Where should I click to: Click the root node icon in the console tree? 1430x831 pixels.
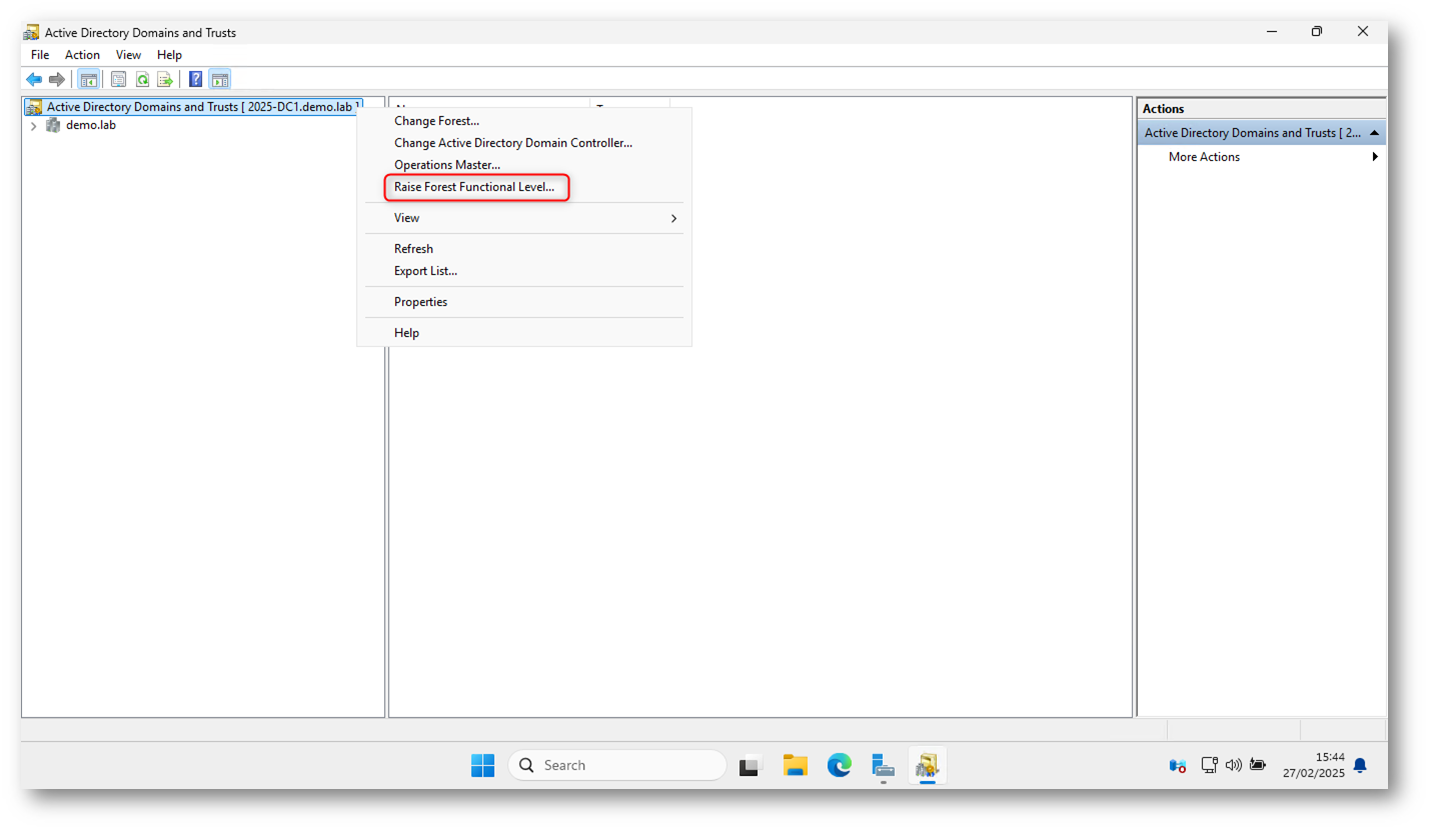(x=34, y=106)
